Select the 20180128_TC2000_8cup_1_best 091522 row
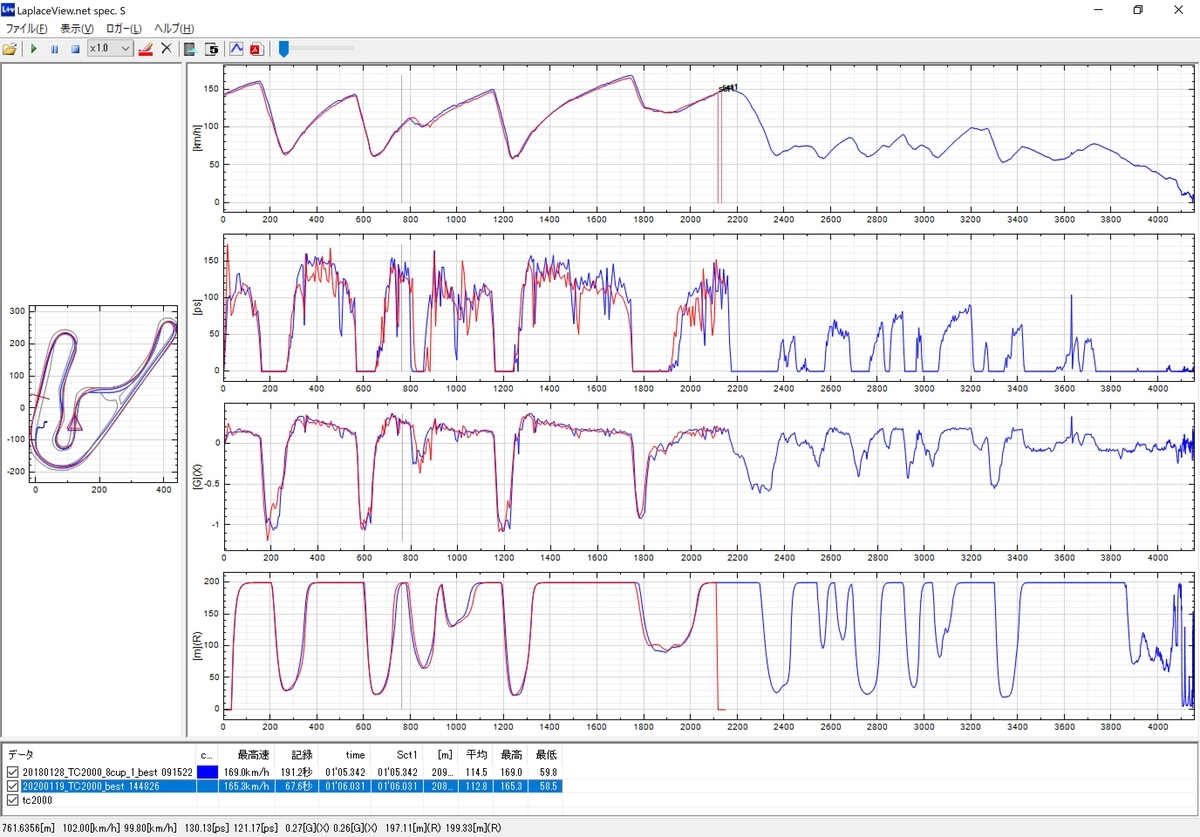 point(283,772)
